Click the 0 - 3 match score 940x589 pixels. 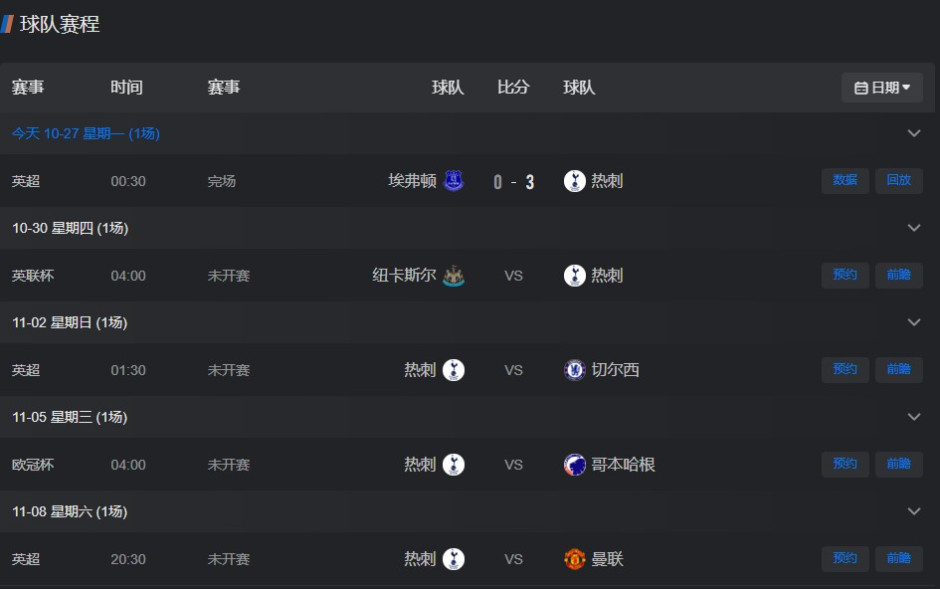click(514, 182)
